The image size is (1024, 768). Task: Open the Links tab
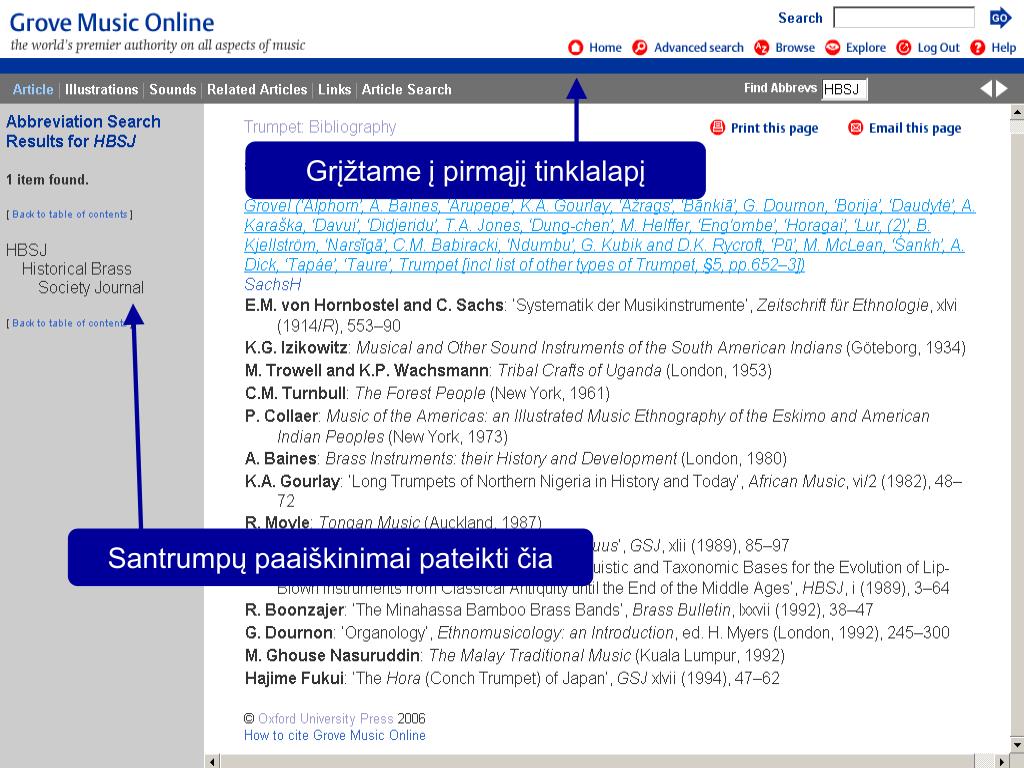click(334, 89)
